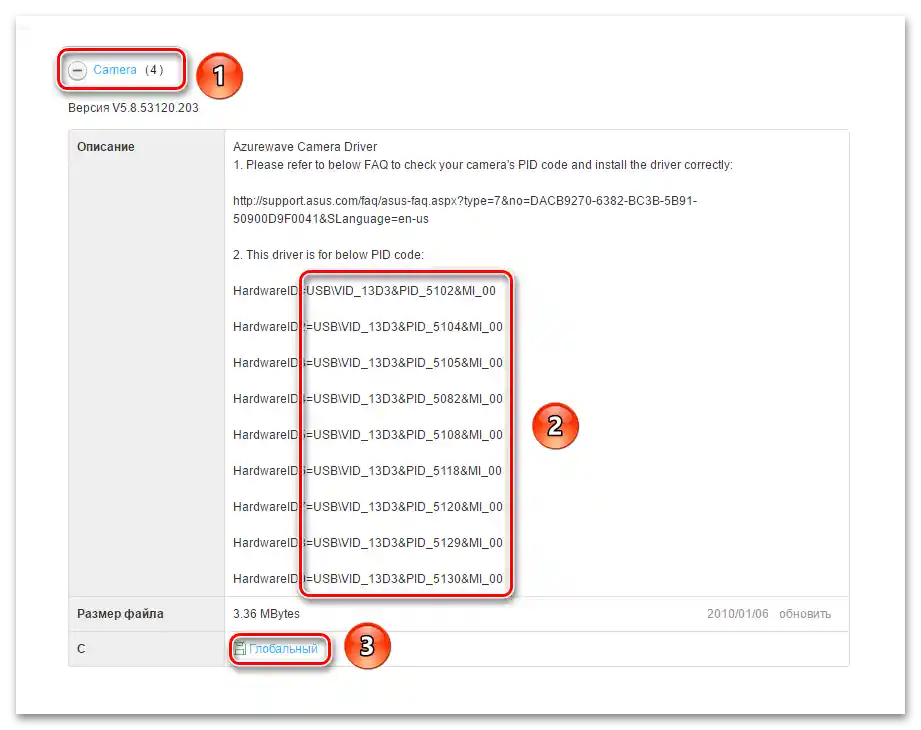Select the Версия V5.8.53120.203 text
This screenshot has height=730, width=921.
(133, 108)
